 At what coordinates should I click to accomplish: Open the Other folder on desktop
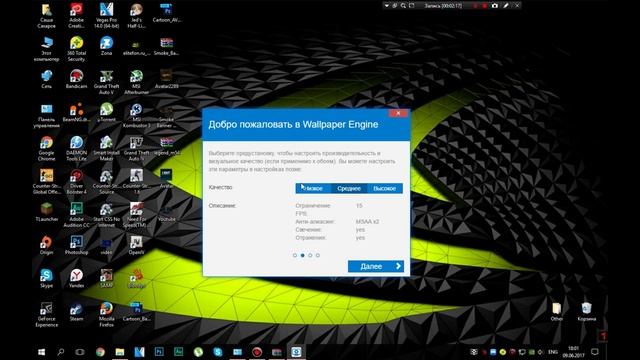557,311
